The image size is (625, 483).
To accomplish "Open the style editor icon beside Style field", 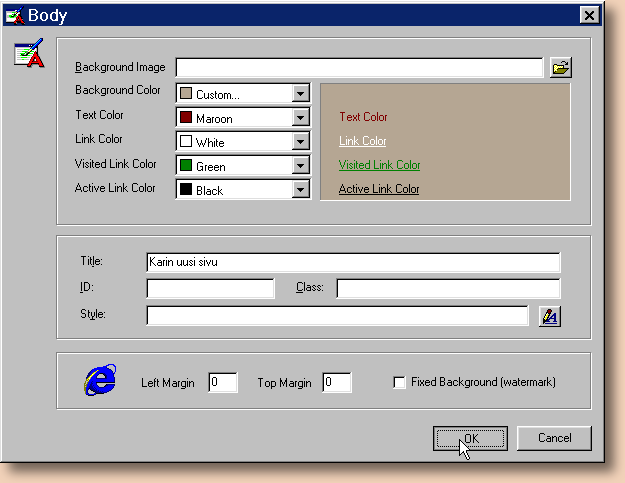I will [550, 316].
